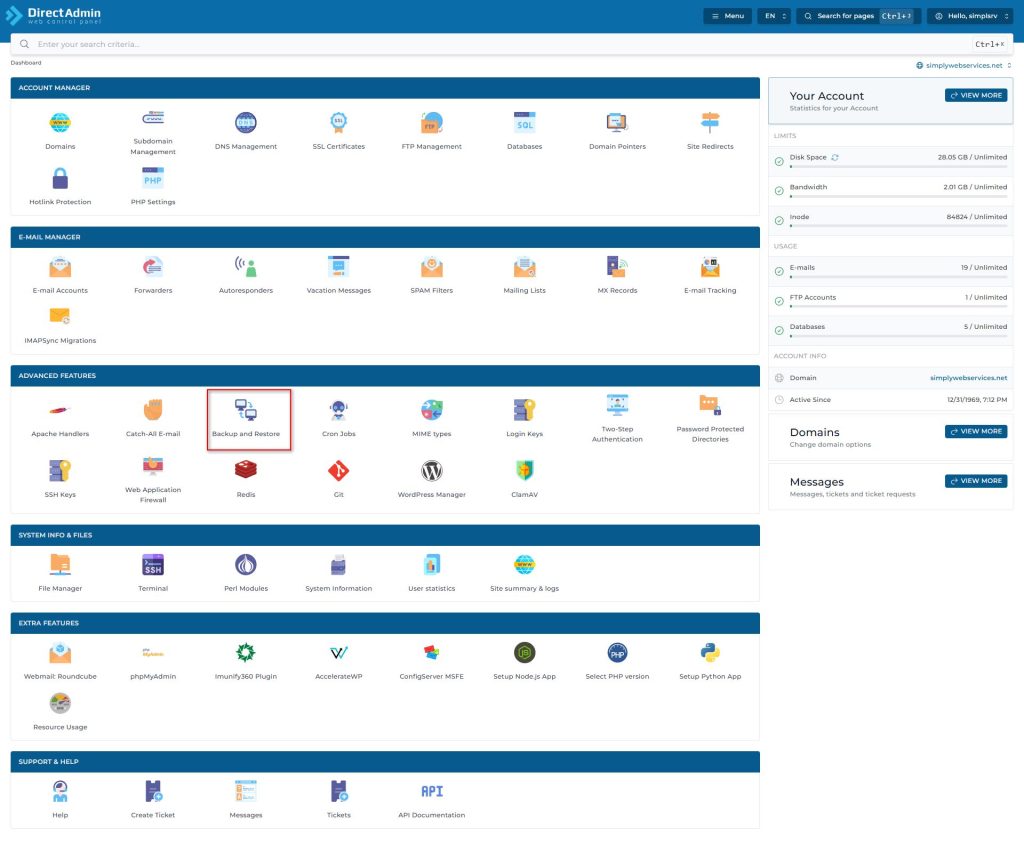This screenshot has height=845, width=1024.
Task: Open simplywebservices.net link in Account Info
Action: pyautogui.click(x=968, y=378)
